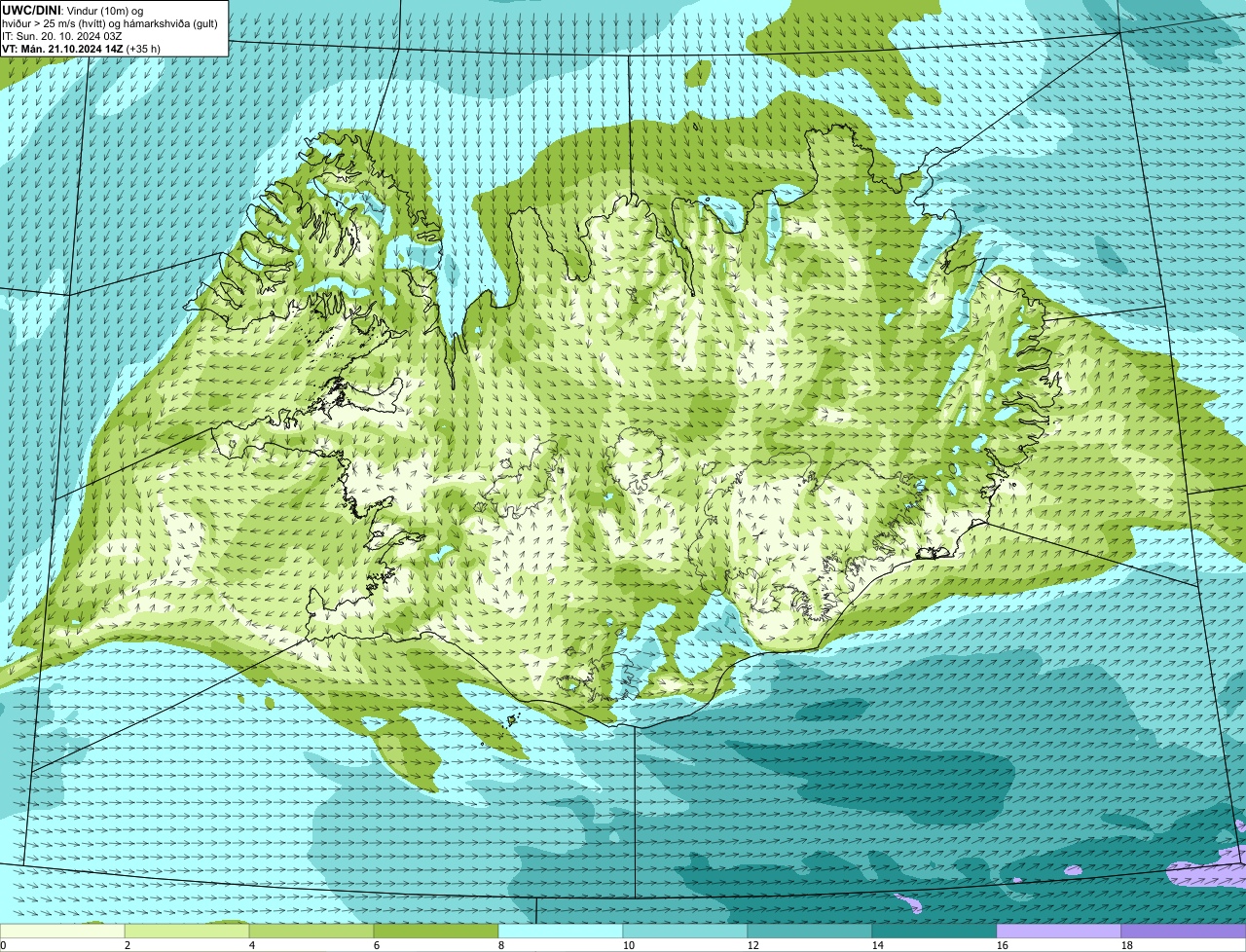Select the lavender 16–18 m/s legend swatch
This screenshot has width=1246, height=952.
coord(1059,931)
